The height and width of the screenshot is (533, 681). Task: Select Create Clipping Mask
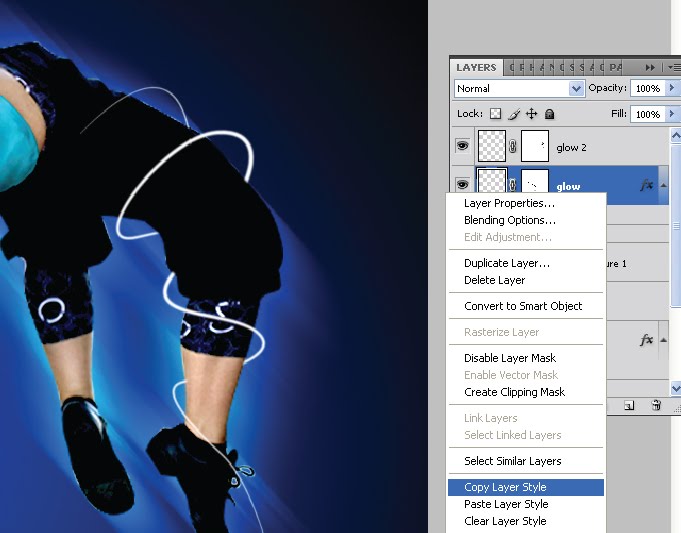tap(526, 392)
